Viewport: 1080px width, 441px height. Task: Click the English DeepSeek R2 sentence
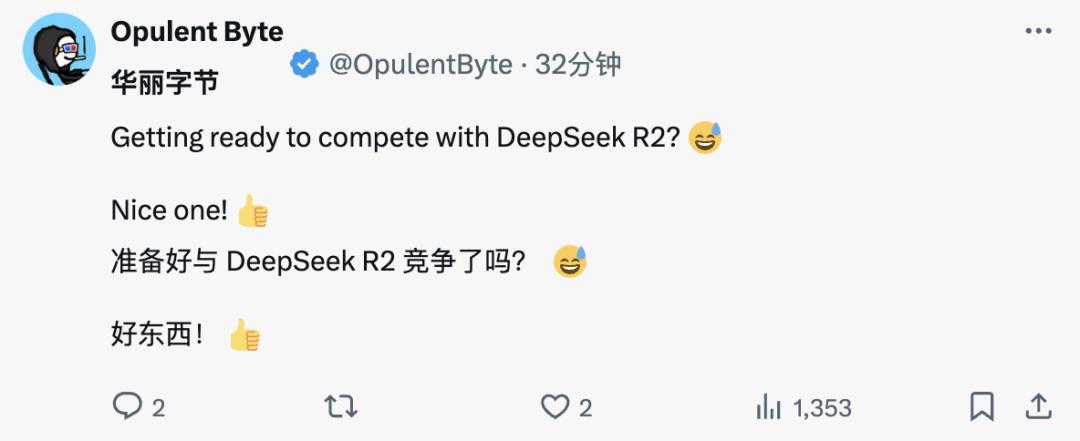pyautogui.click(x=396, y=138)
